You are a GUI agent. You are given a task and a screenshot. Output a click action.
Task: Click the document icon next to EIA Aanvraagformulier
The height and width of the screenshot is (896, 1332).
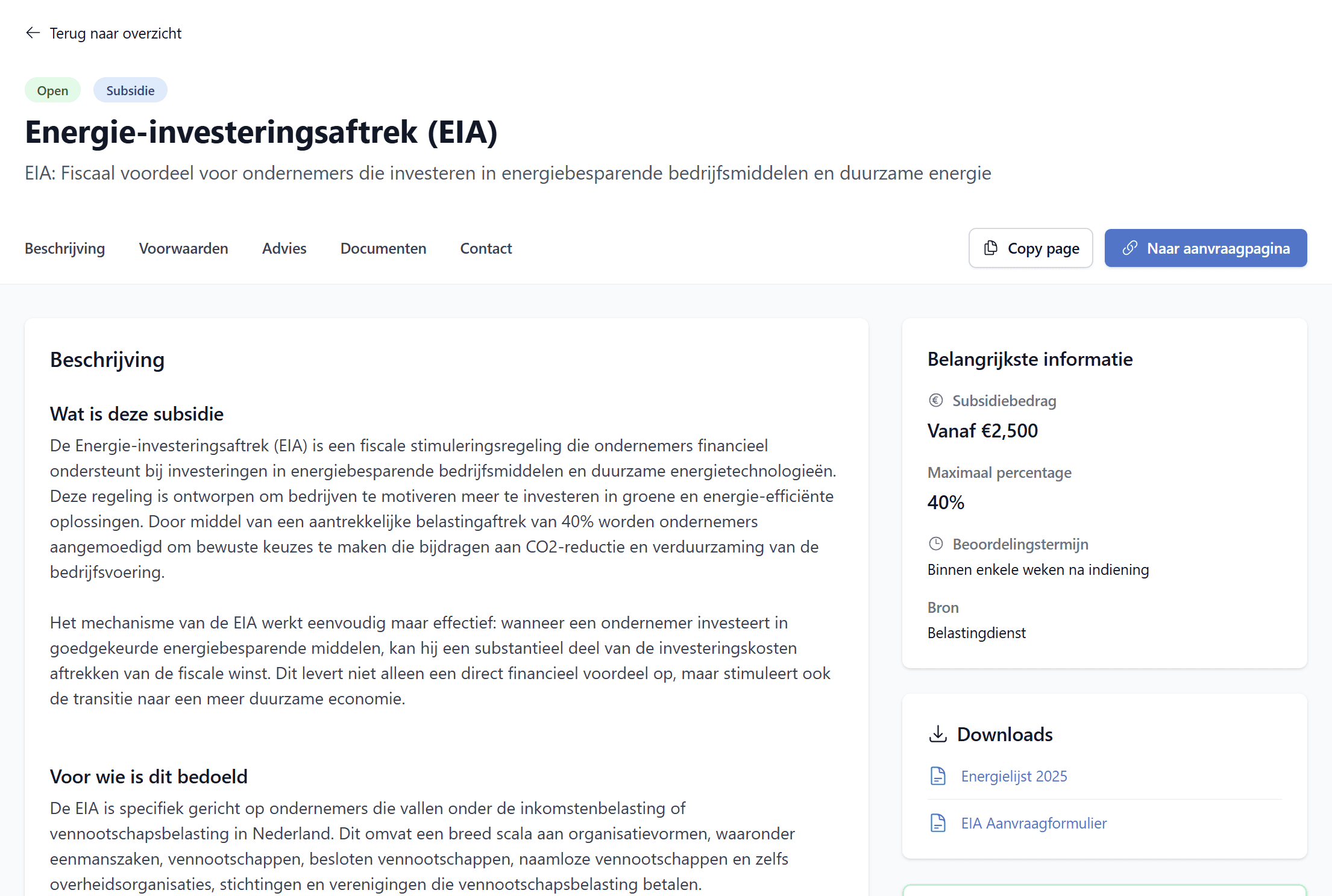pyautogui.click(x=938, y=823)
